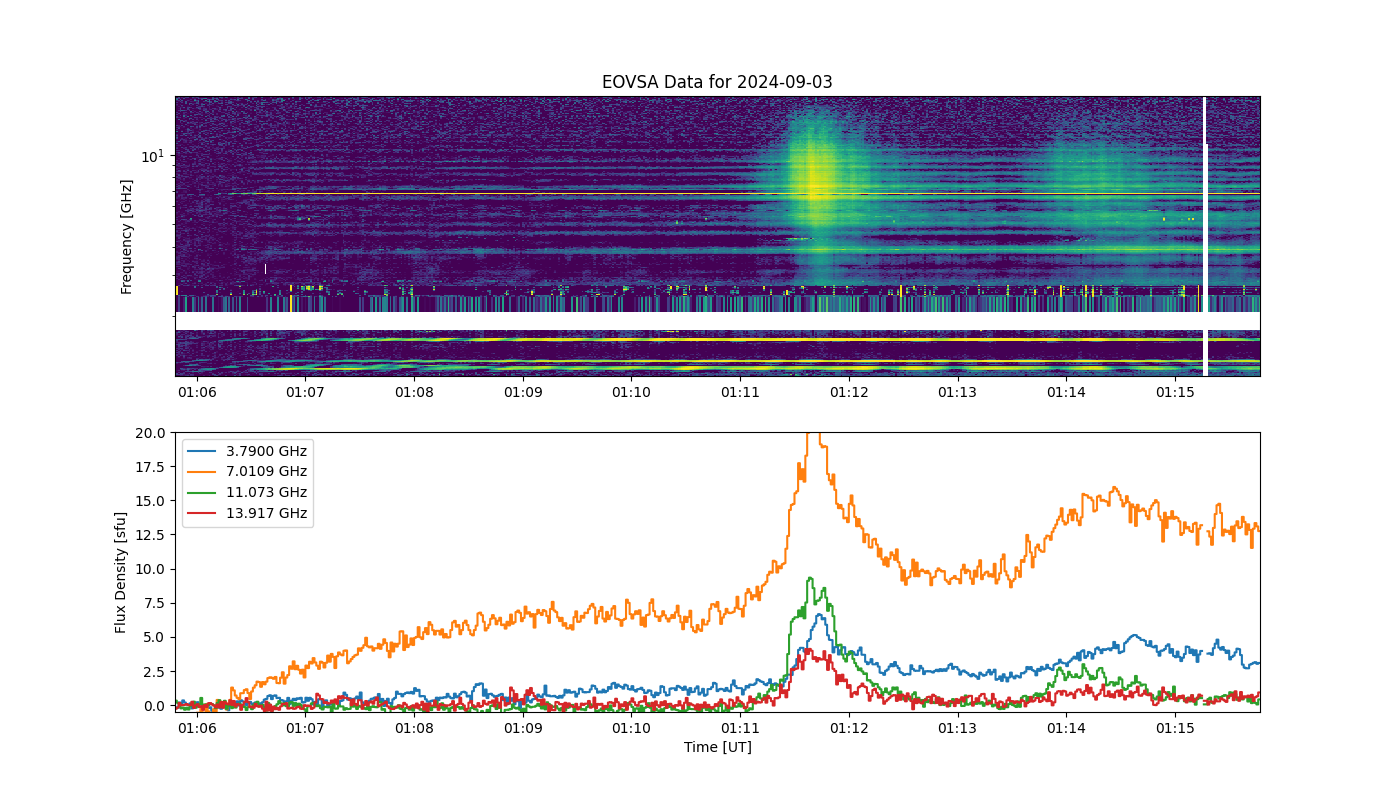Click the bright yellow burst peak in spectrogram

[814, 181]
